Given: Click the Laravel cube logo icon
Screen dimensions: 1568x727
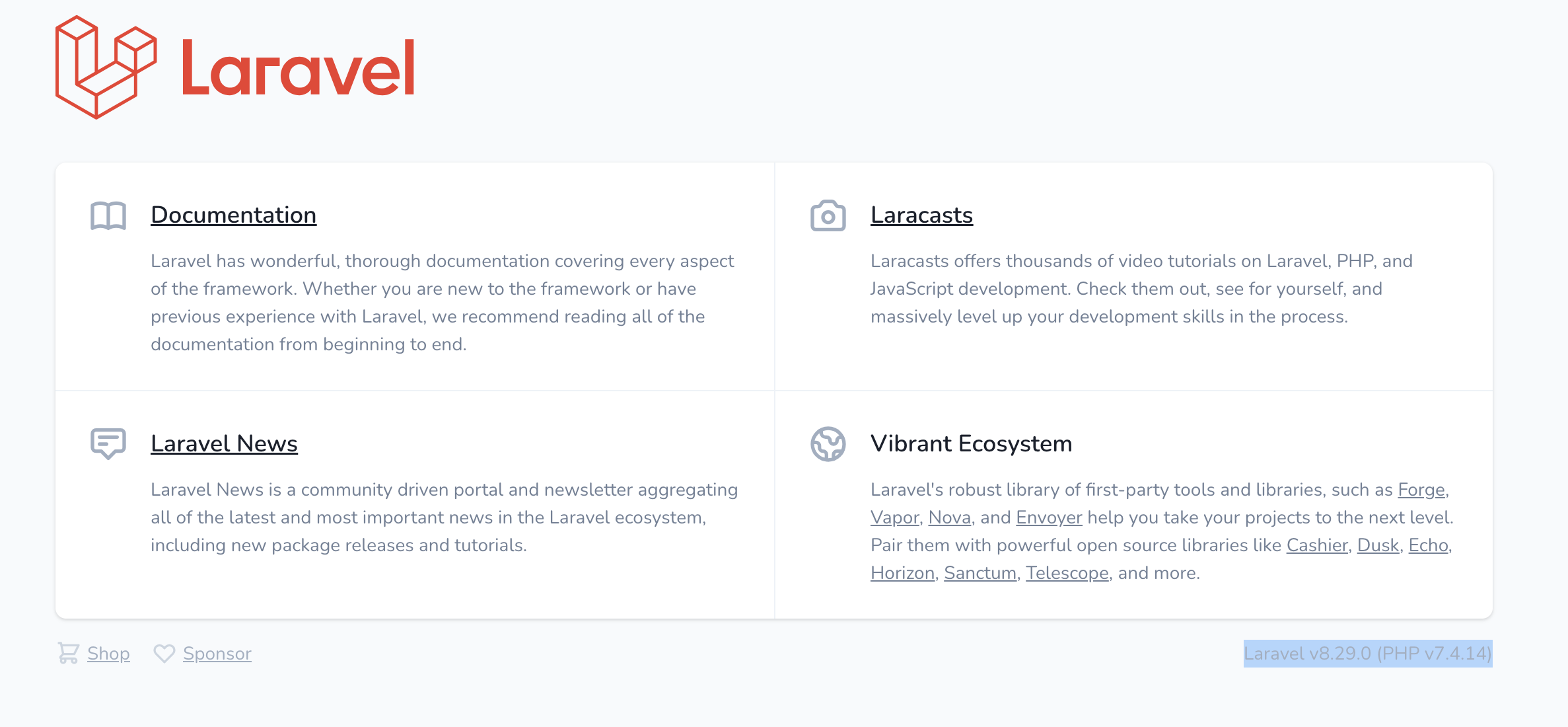Looking at the screenshot, I should pyautogui.click(x=106, y=67).
